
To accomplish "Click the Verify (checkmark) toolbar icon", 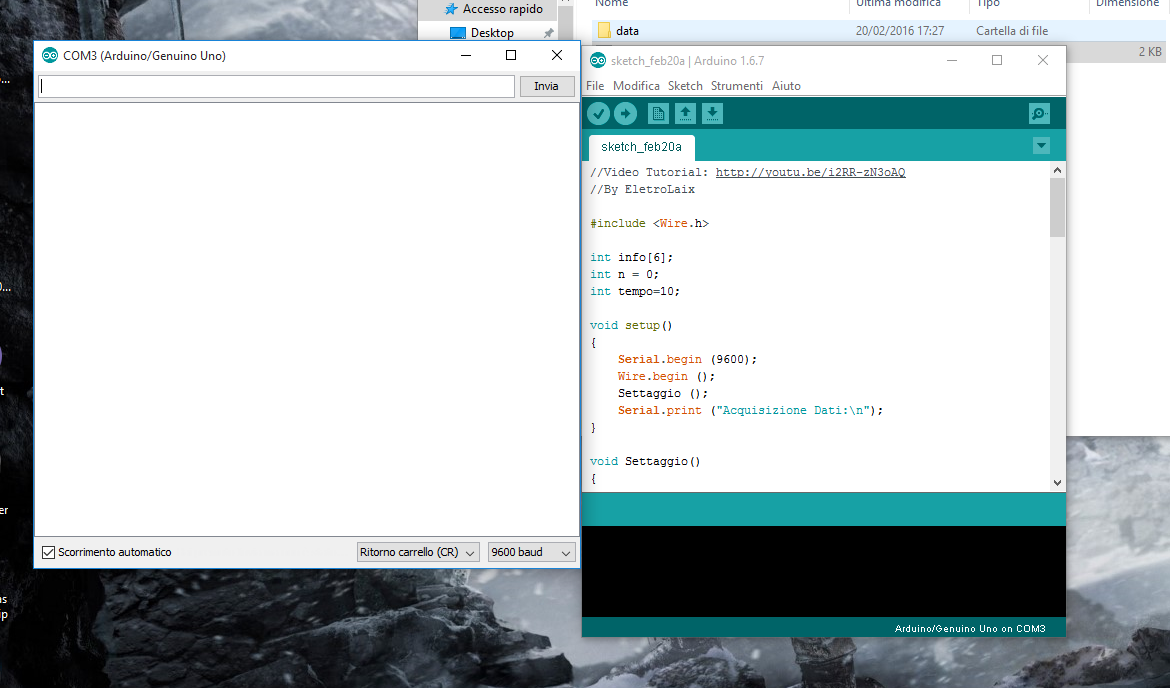I will click(598, 113).
